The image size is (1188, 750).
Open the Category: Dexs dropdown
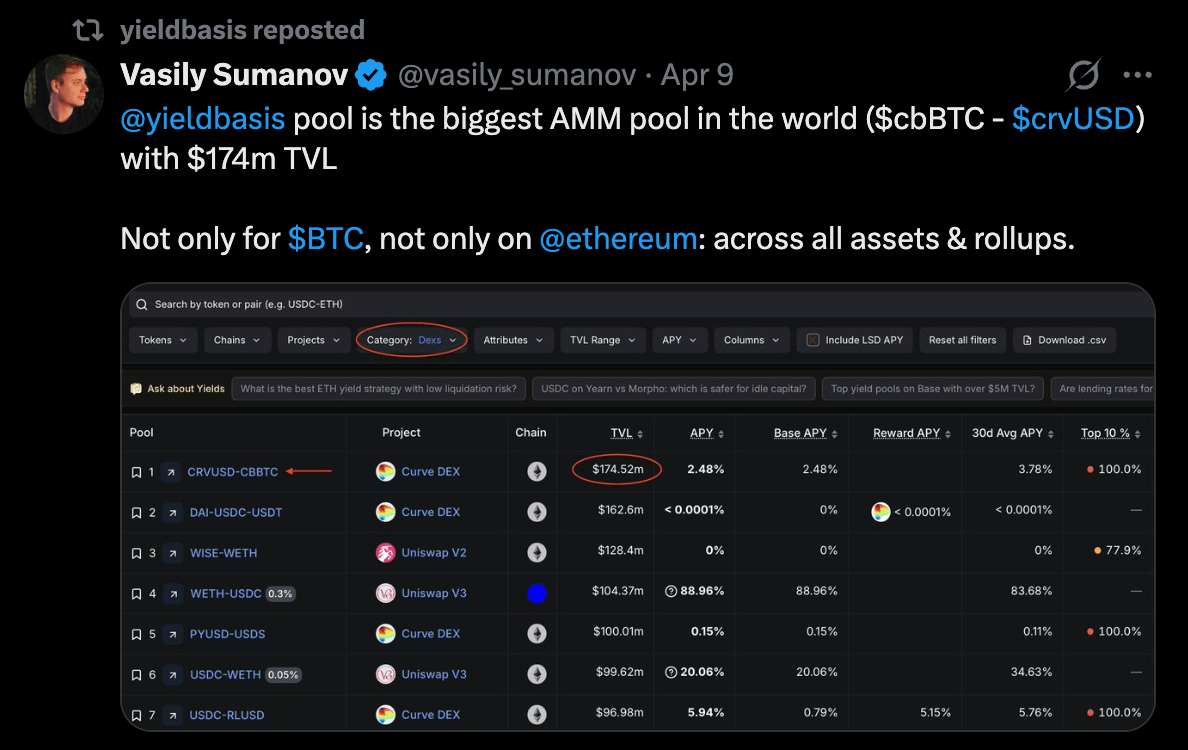(411, 340)
